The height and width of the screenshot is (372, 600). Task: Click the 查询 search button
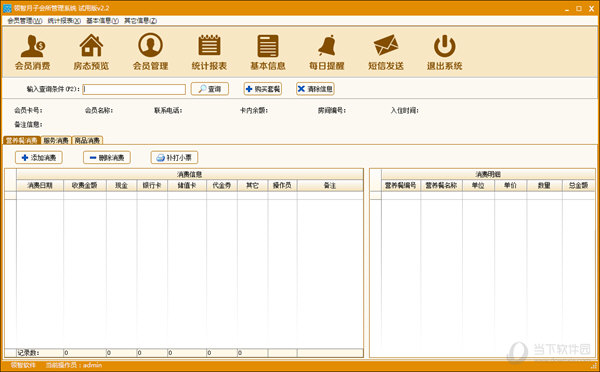(210, 89)
